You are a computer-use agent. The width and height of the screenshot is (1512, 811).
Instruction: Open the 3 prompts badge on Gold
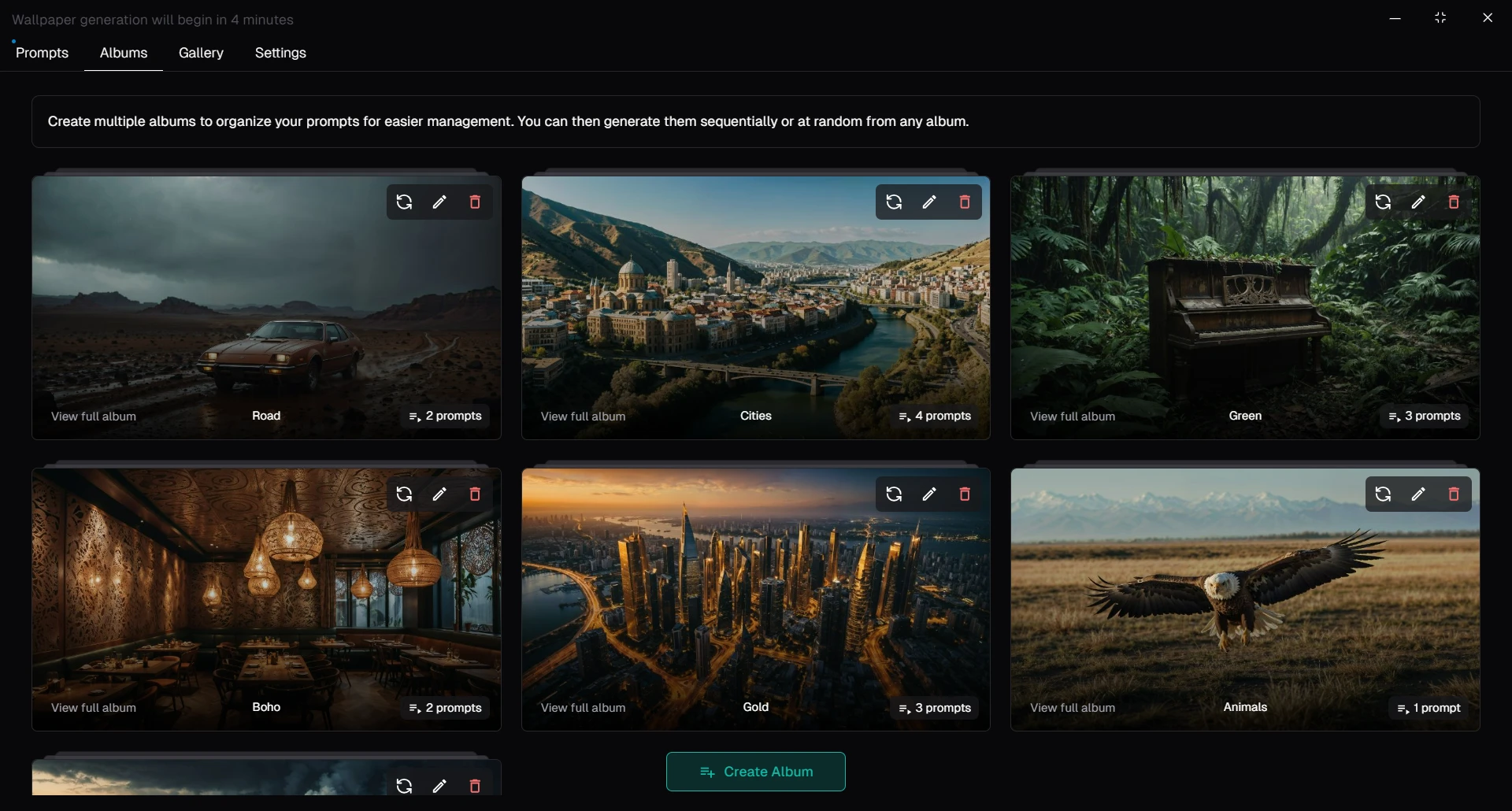pos(935,708)
